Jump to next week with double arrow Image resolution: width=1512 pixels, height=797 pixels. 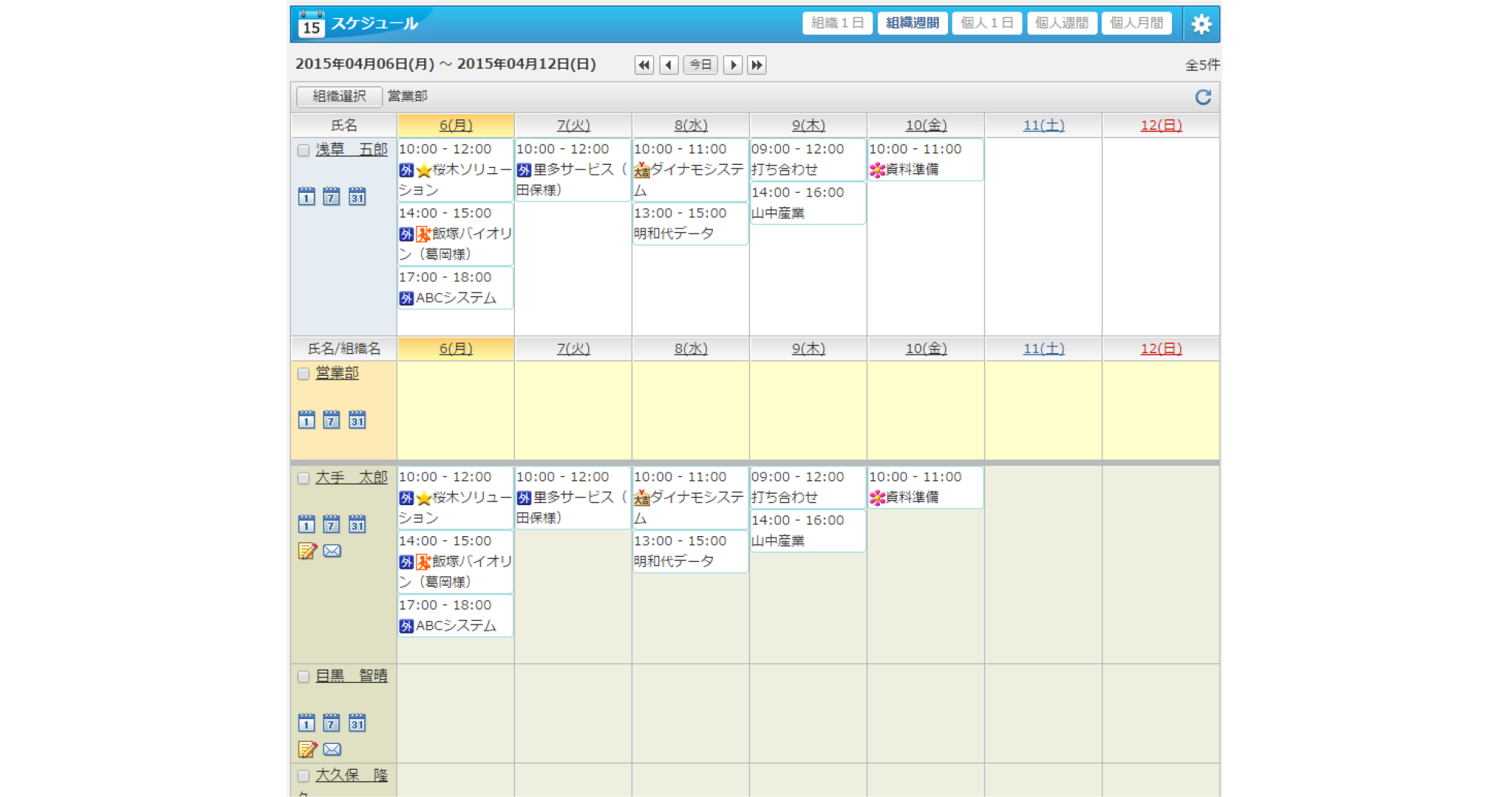[x=757, y=65]
